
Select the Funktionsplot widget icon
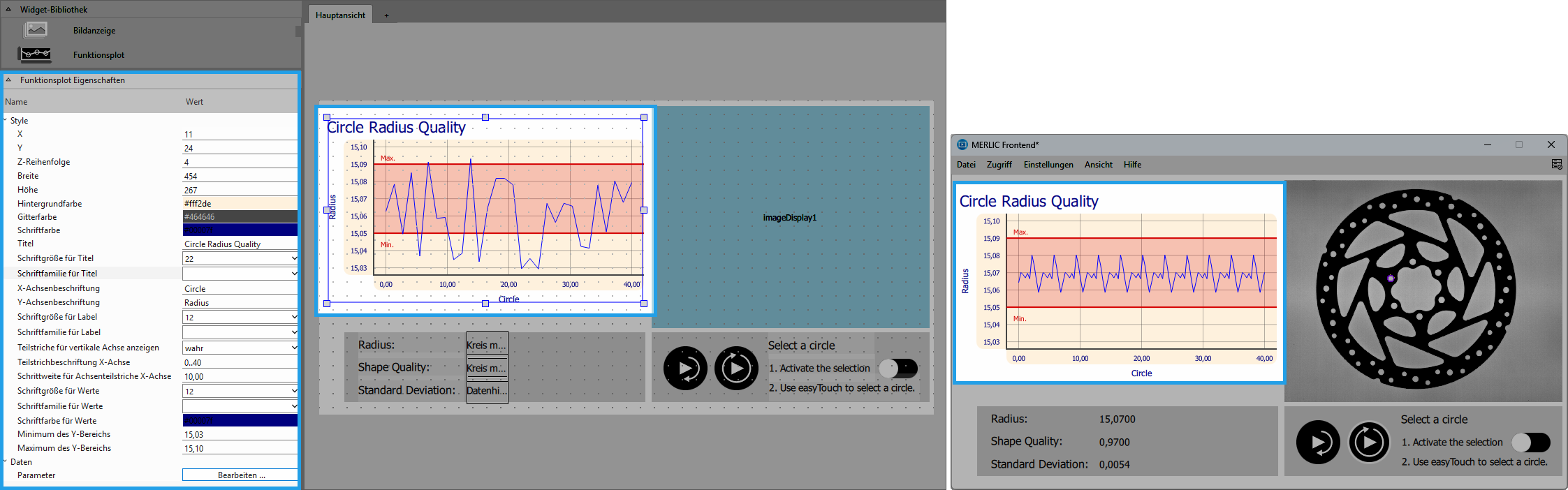point(36,54)
